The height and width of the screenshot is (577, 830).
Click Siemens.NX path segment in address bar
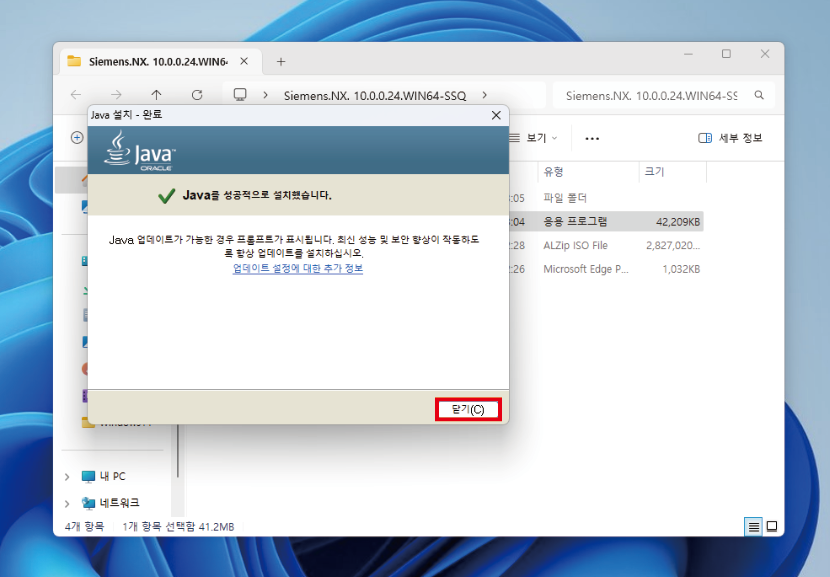click(x=375, y=96)
